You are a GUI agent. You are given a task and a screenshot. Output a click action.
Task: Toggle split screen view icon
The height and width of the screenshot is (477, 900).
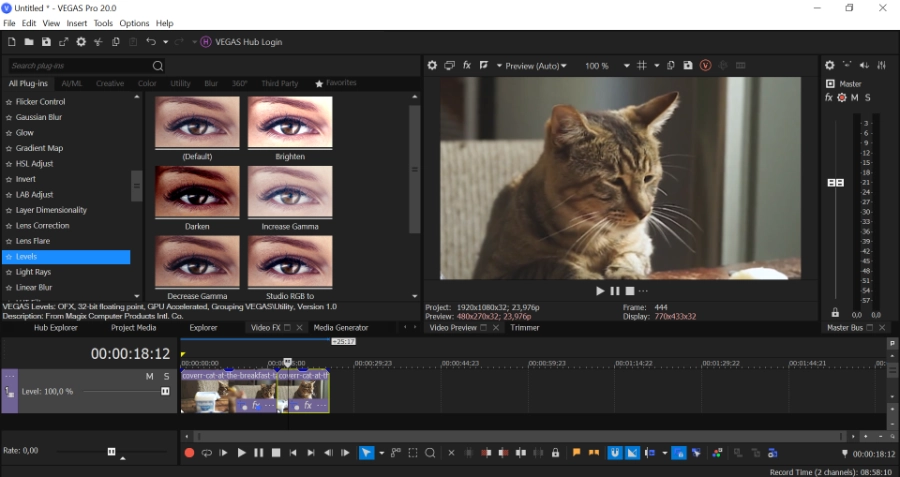coord(484,65)
